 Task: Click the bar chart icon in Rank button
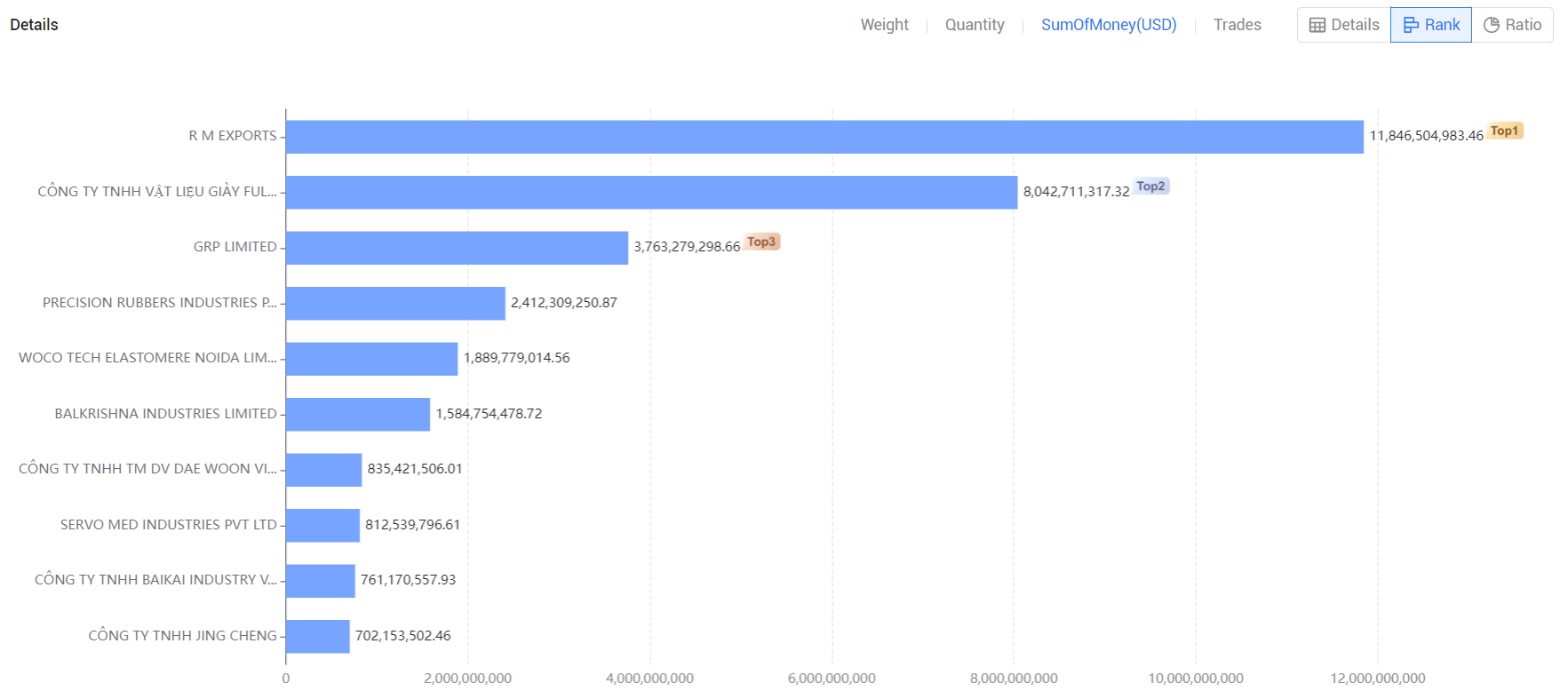(x=1411, y=25)
